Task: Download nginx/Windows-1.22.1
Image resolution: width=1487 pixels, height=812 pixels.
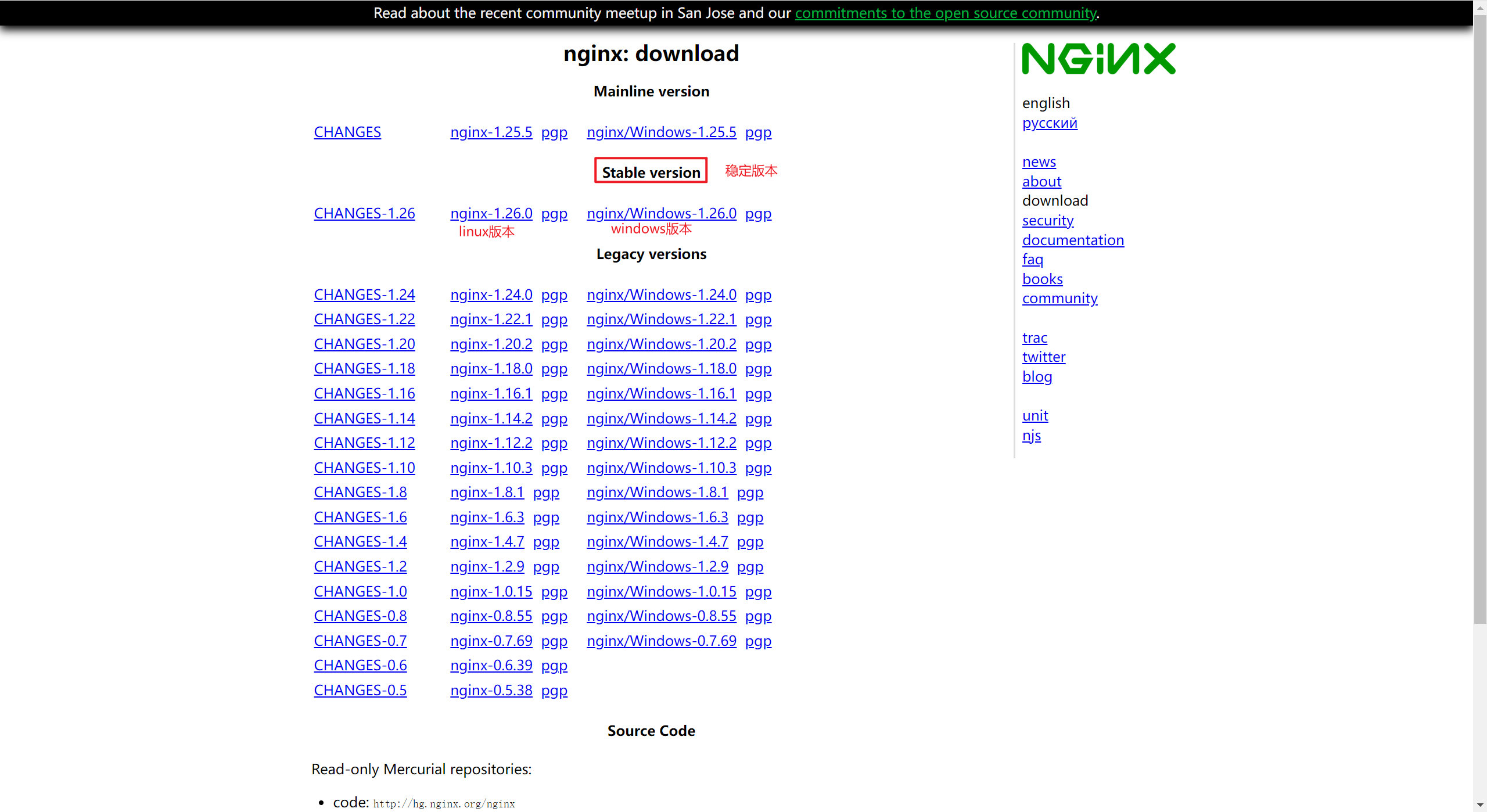Action: point(662,319)
